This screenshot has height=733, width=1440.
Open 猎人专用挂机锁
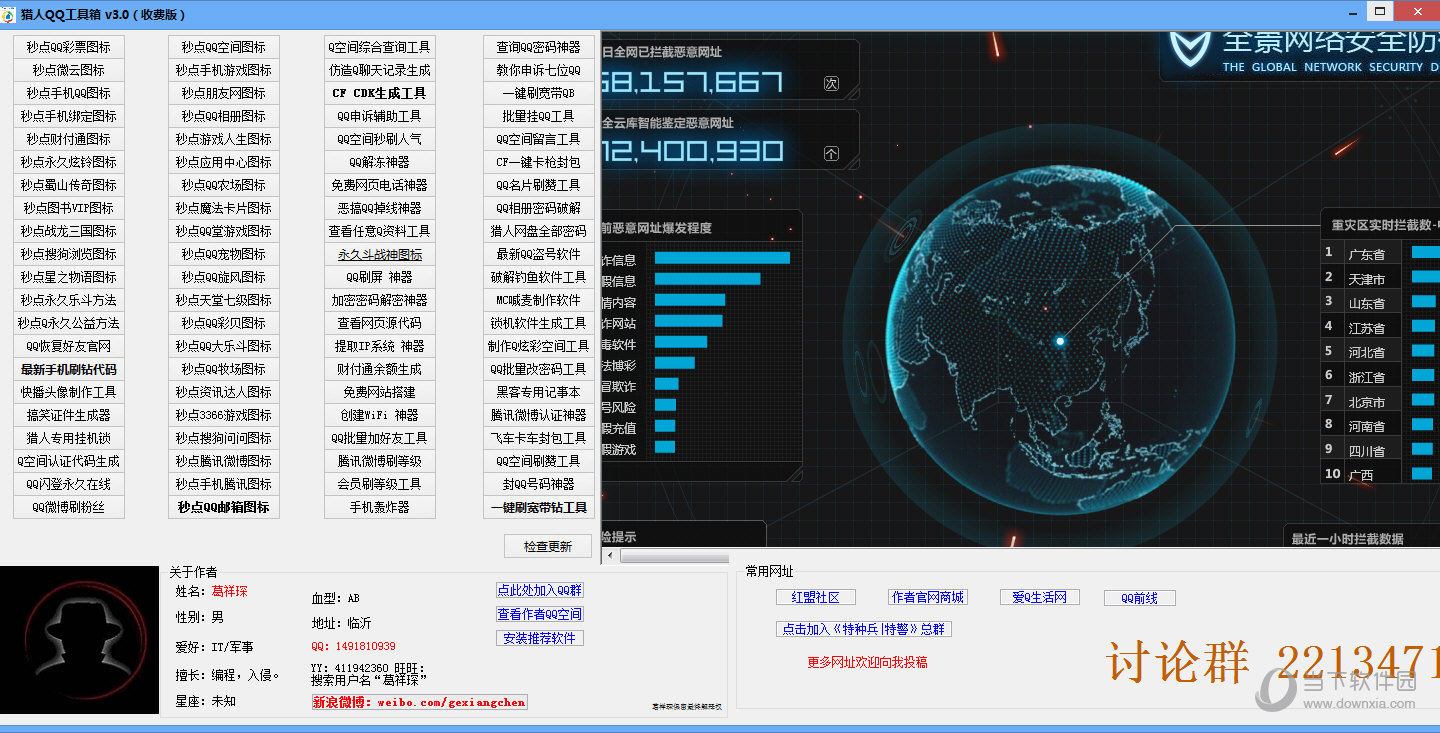point(68,438)
